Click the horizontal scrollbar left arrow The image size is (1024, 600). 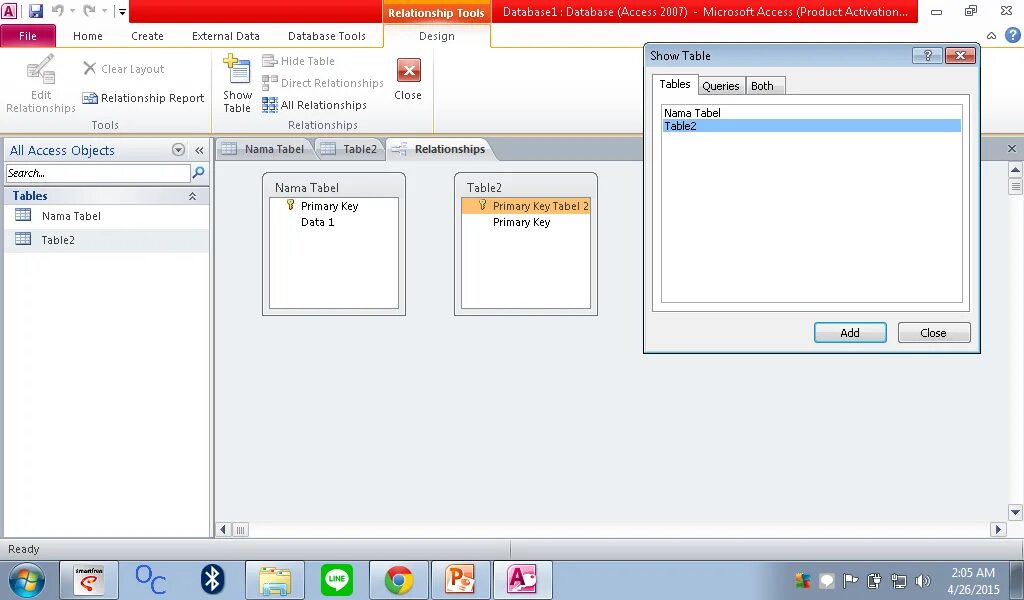click(223, 529)
